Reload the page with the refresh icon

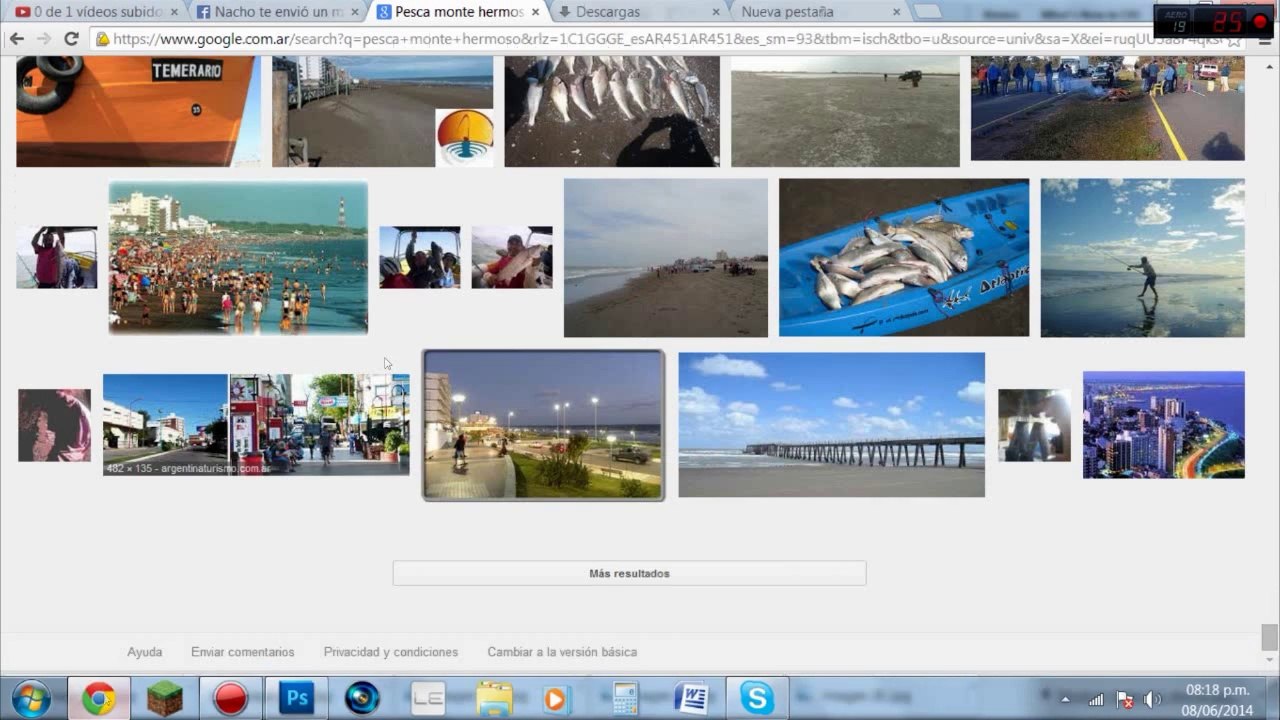point(71,38)
